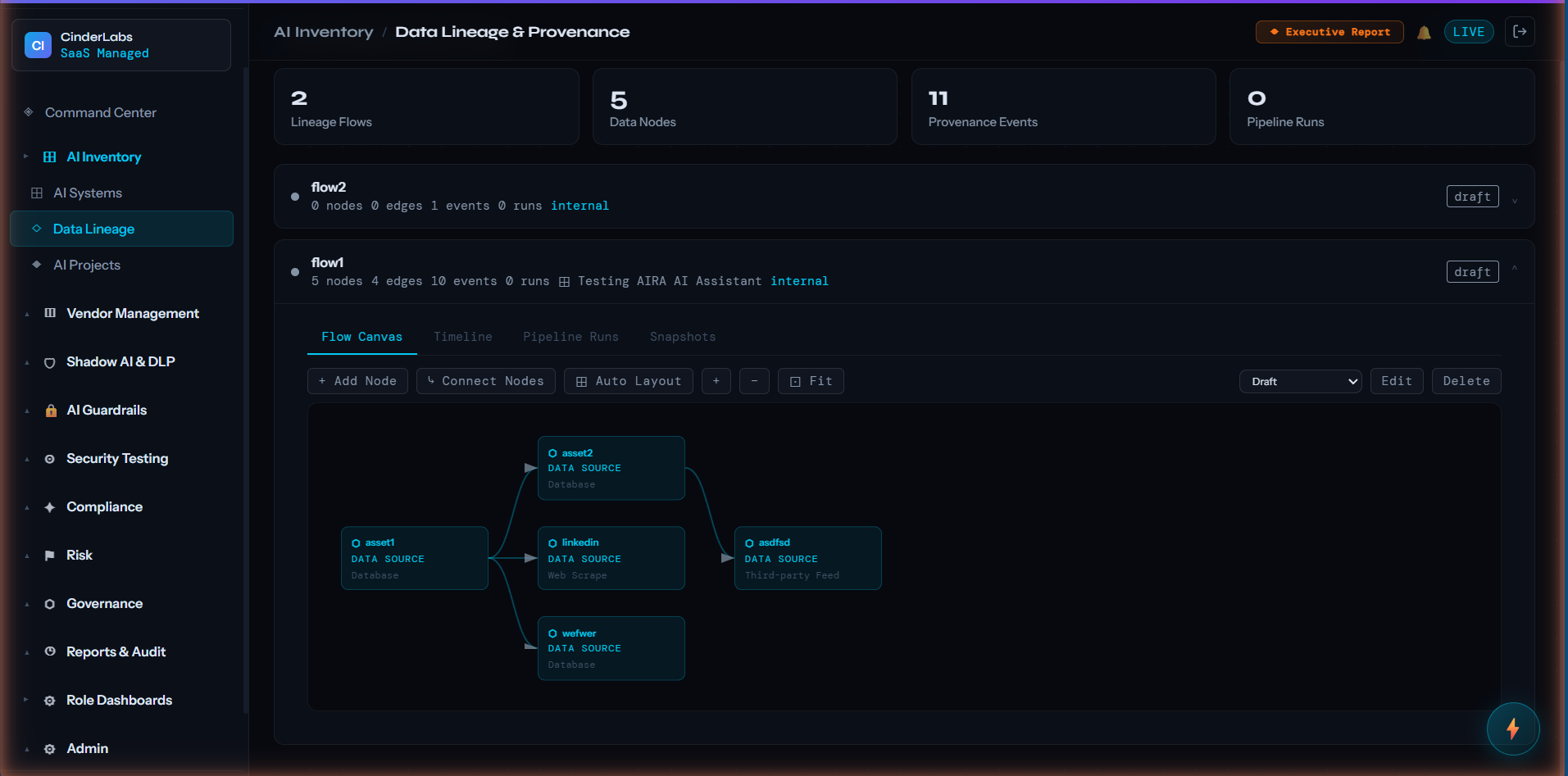Open AI Systems in the sidebar
The height and width of the screenshot is (776, 1568).
pos(121,193)
